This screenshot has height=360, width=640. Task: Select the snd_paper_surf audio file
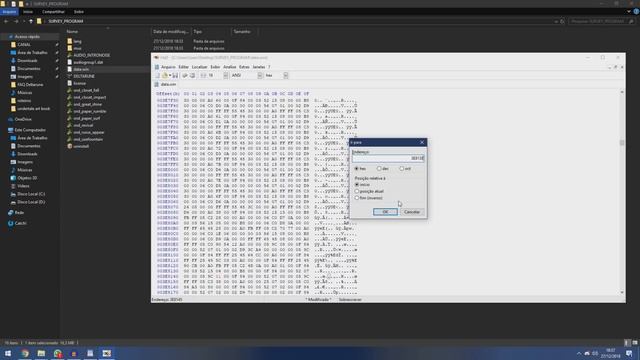click(87, 118)
